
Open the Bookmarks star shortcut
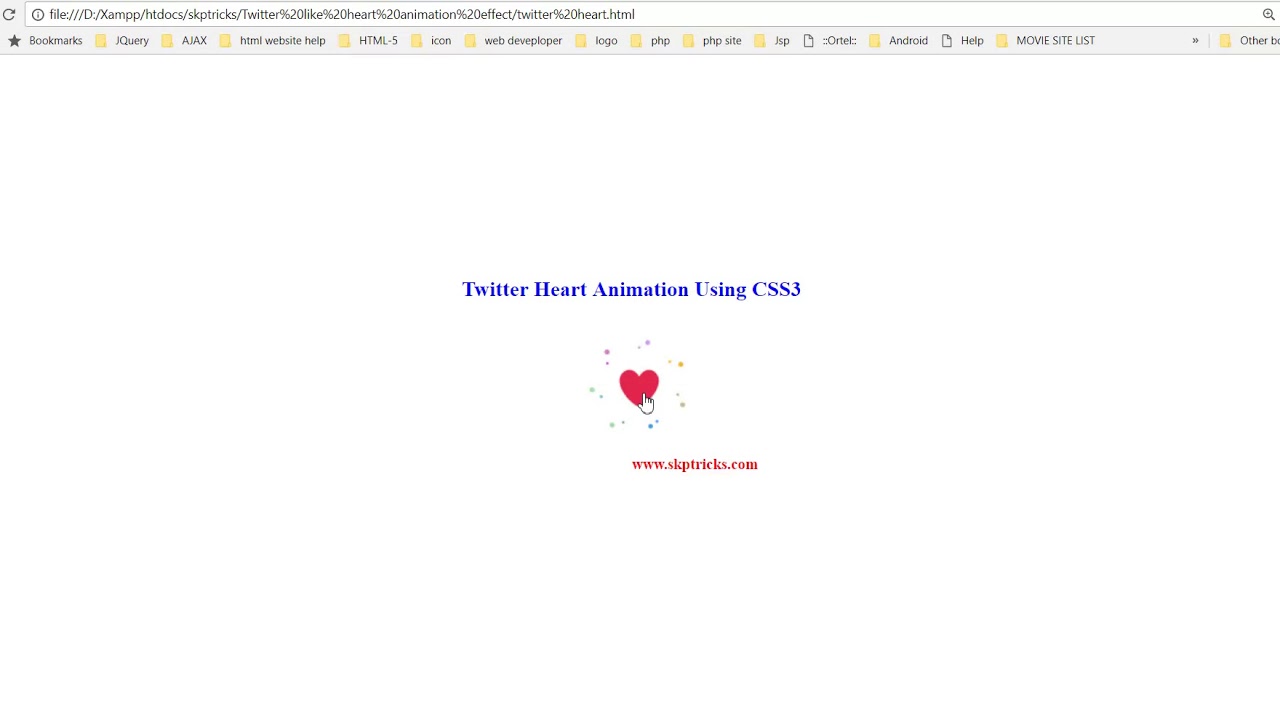pos(45,40)
